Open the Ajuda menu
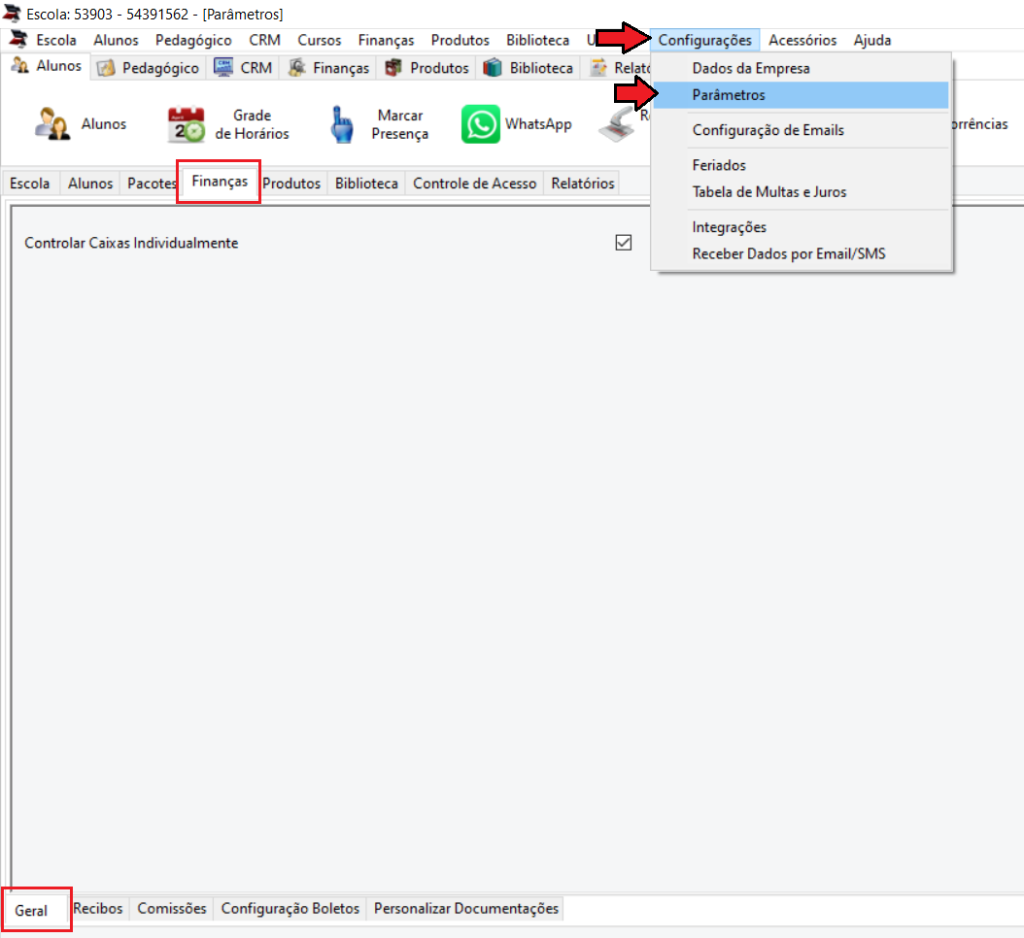1024x938 pixels. [872, 40]
